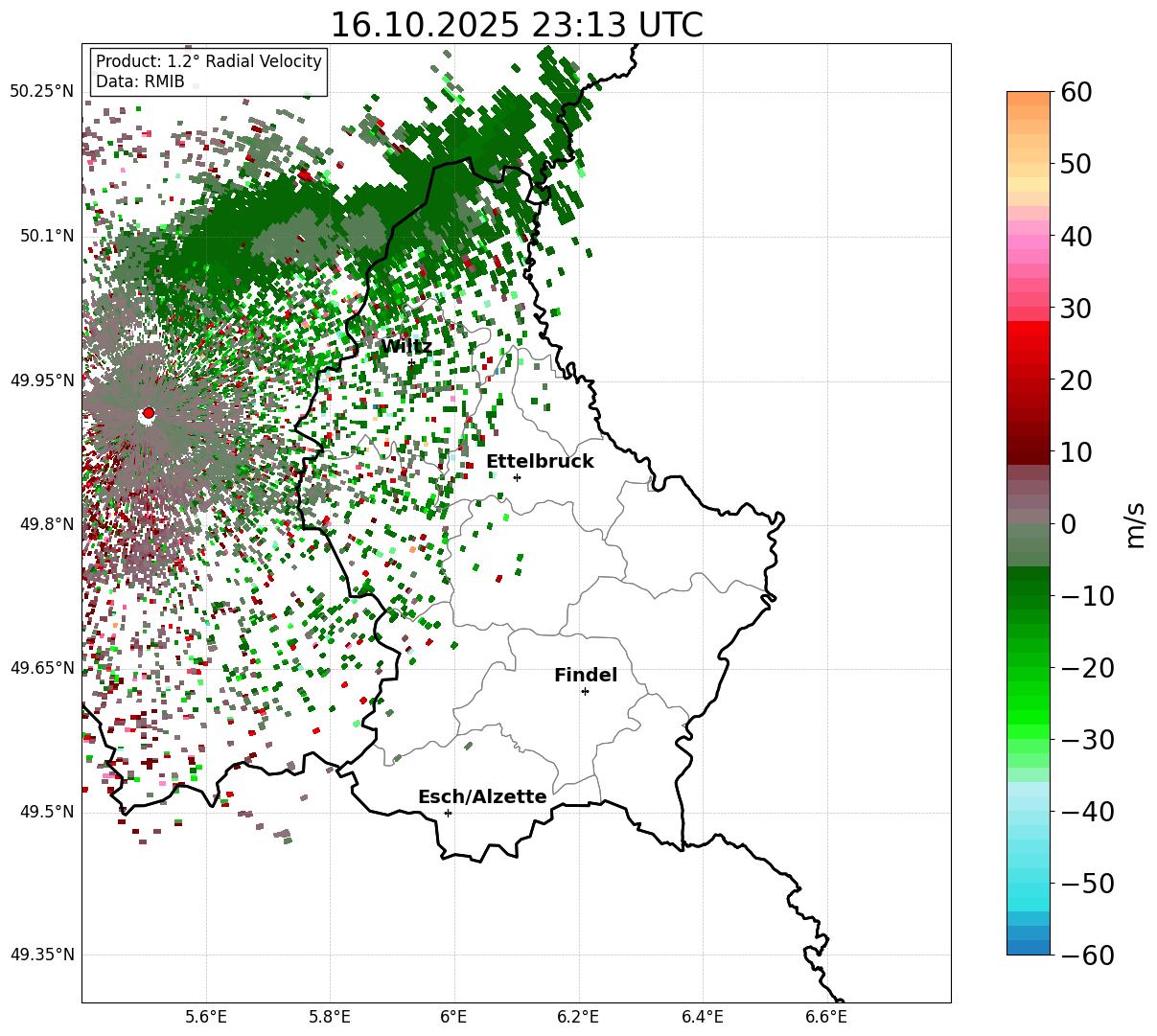Click the 'Ettelbruck' city label

click(x=540, y=462)
